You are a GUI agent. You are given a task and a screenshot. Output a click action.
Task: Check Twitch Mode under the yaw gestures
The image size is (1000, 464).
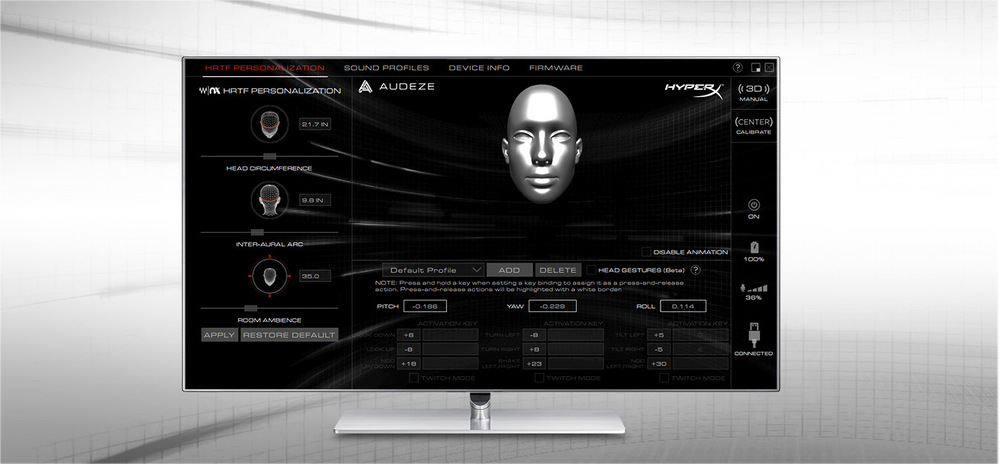(x=539, y=378)
